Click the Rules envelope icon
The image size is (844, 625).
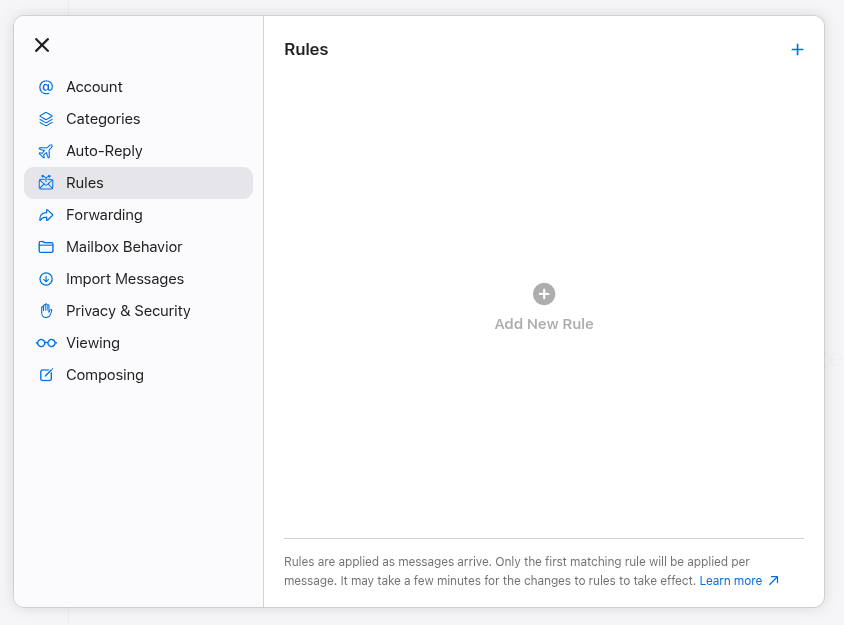tap(46, 183)
